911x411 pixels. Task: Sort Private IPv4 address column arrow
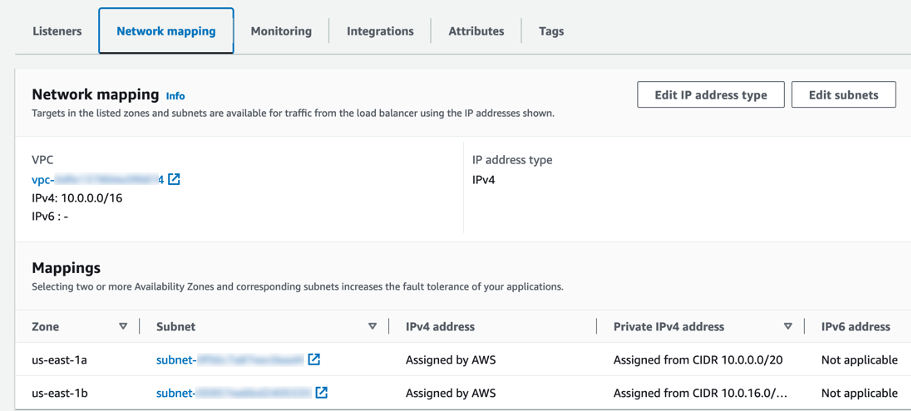pyautogui.click(x=788, y=327)
